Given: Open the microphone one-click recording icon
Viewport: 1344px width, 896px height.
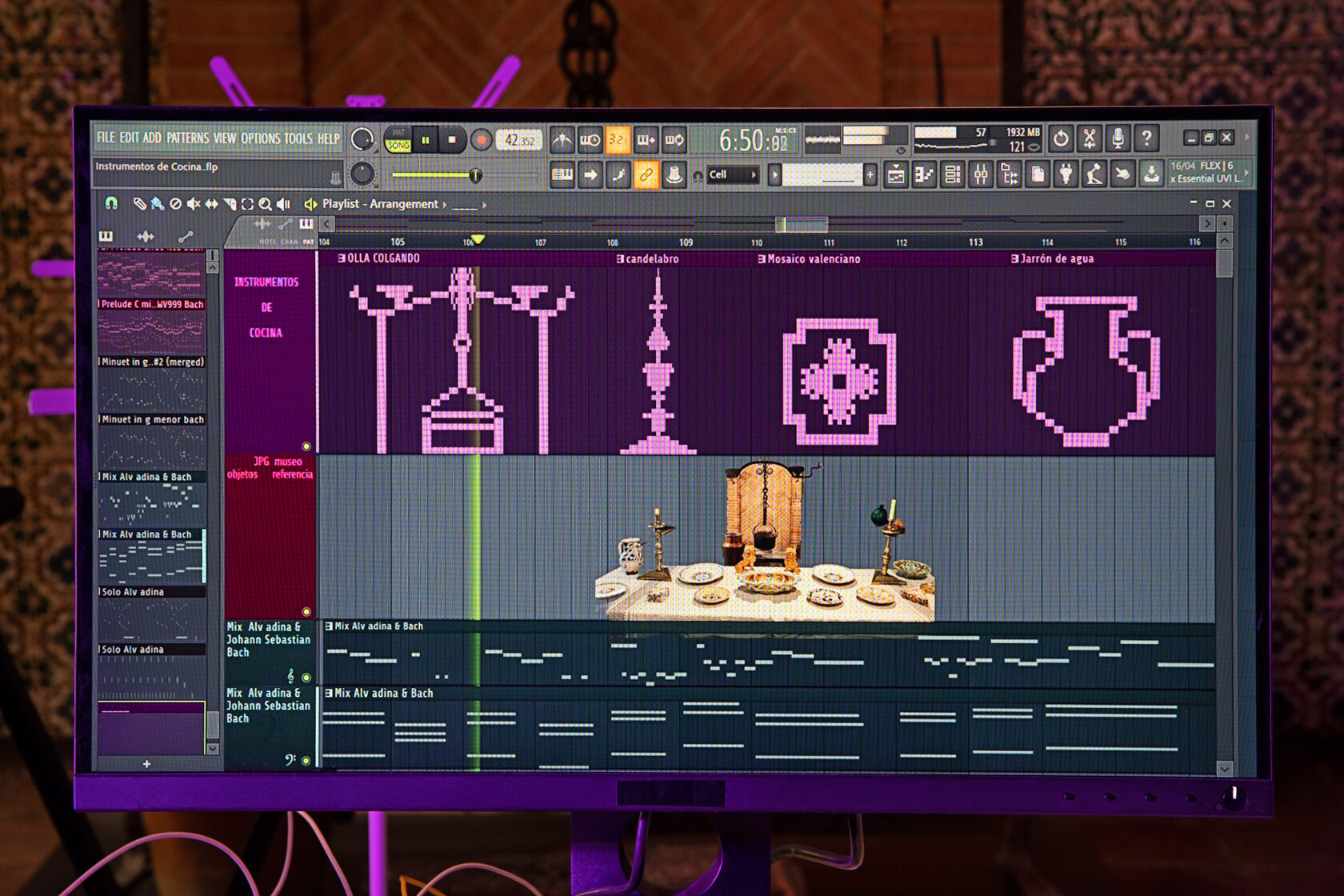Looking at the screenshot, I should (x=1118, y=139).
